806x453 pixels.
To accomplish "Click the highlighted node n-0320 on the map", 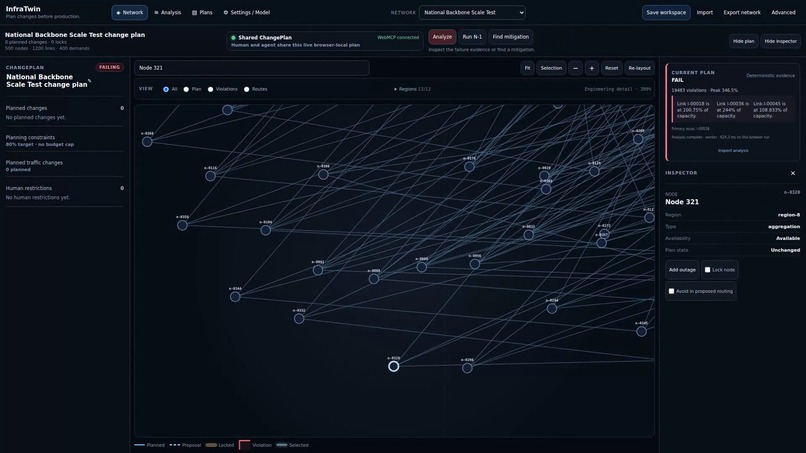I will [x=393, y=366].
